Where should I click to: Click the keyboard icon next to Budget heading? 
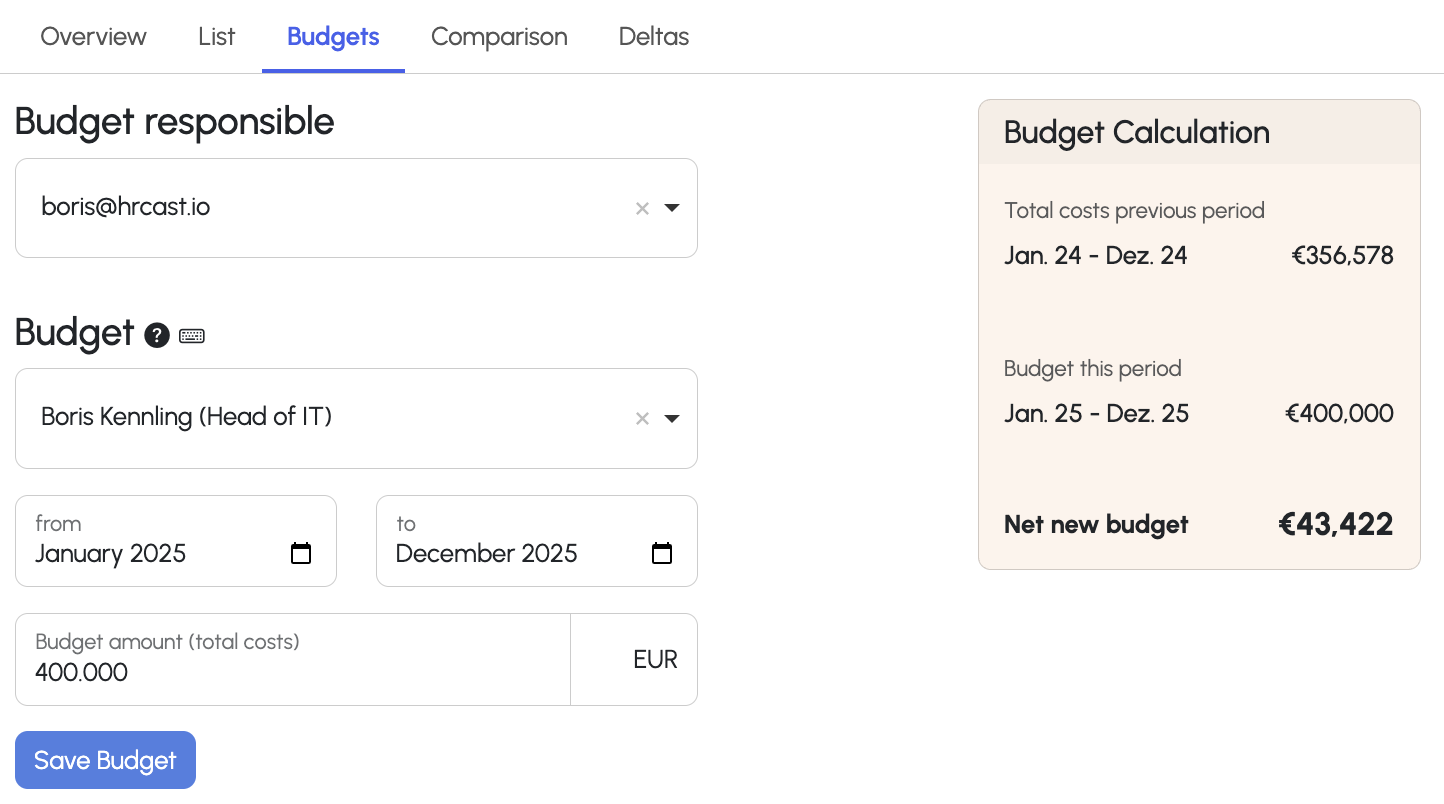192,336
